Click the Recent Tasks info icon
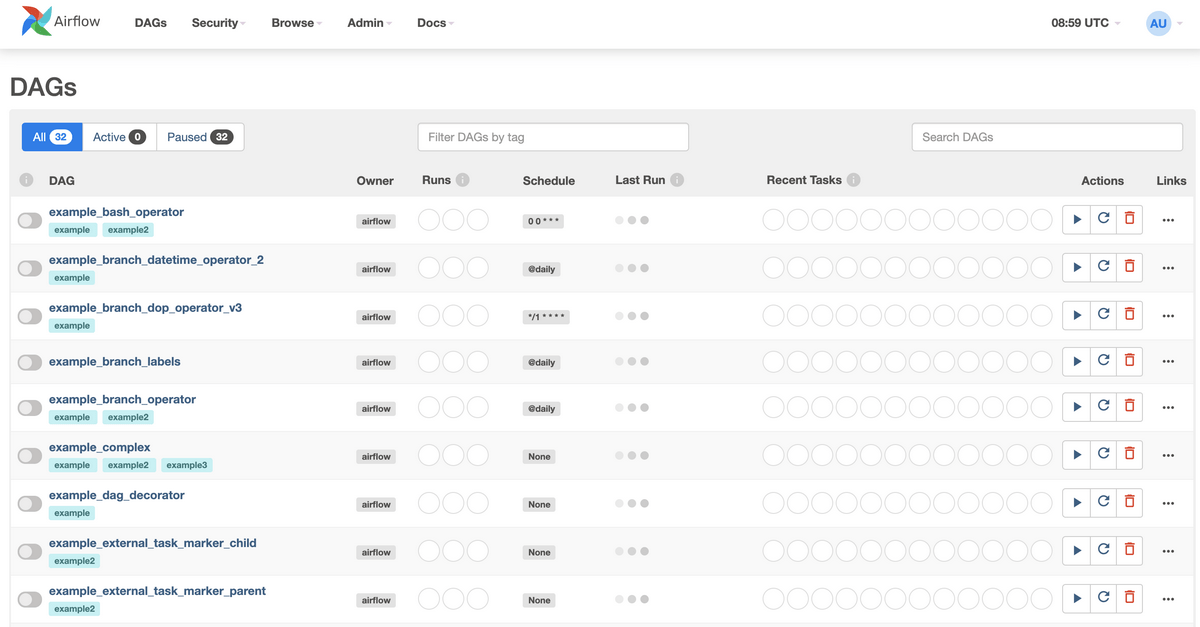Screen dimensions: 1200x627 (x=853, y=180)
